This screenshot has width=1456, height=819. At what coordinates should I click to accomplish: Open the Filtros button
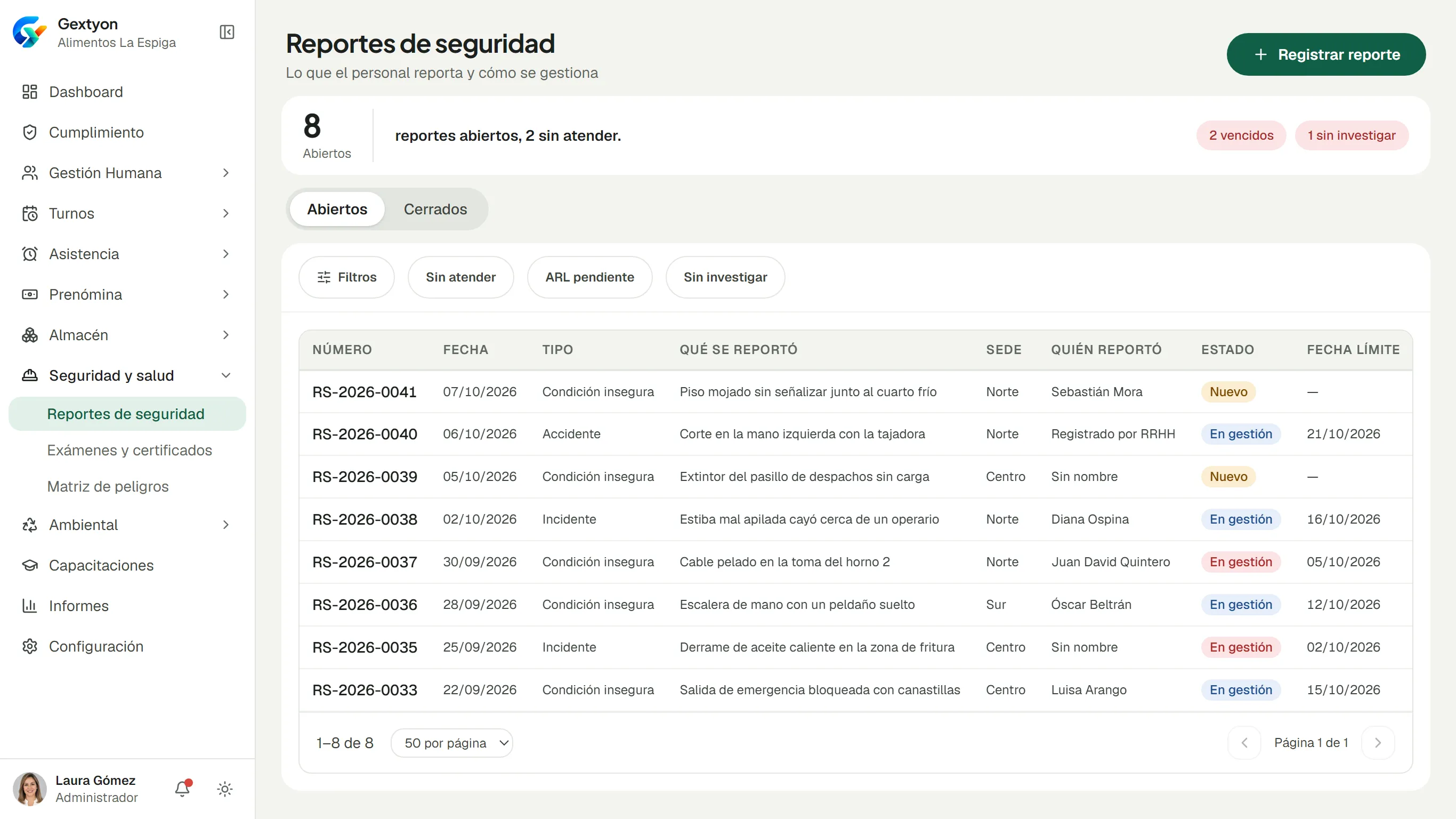coord(346,277)
